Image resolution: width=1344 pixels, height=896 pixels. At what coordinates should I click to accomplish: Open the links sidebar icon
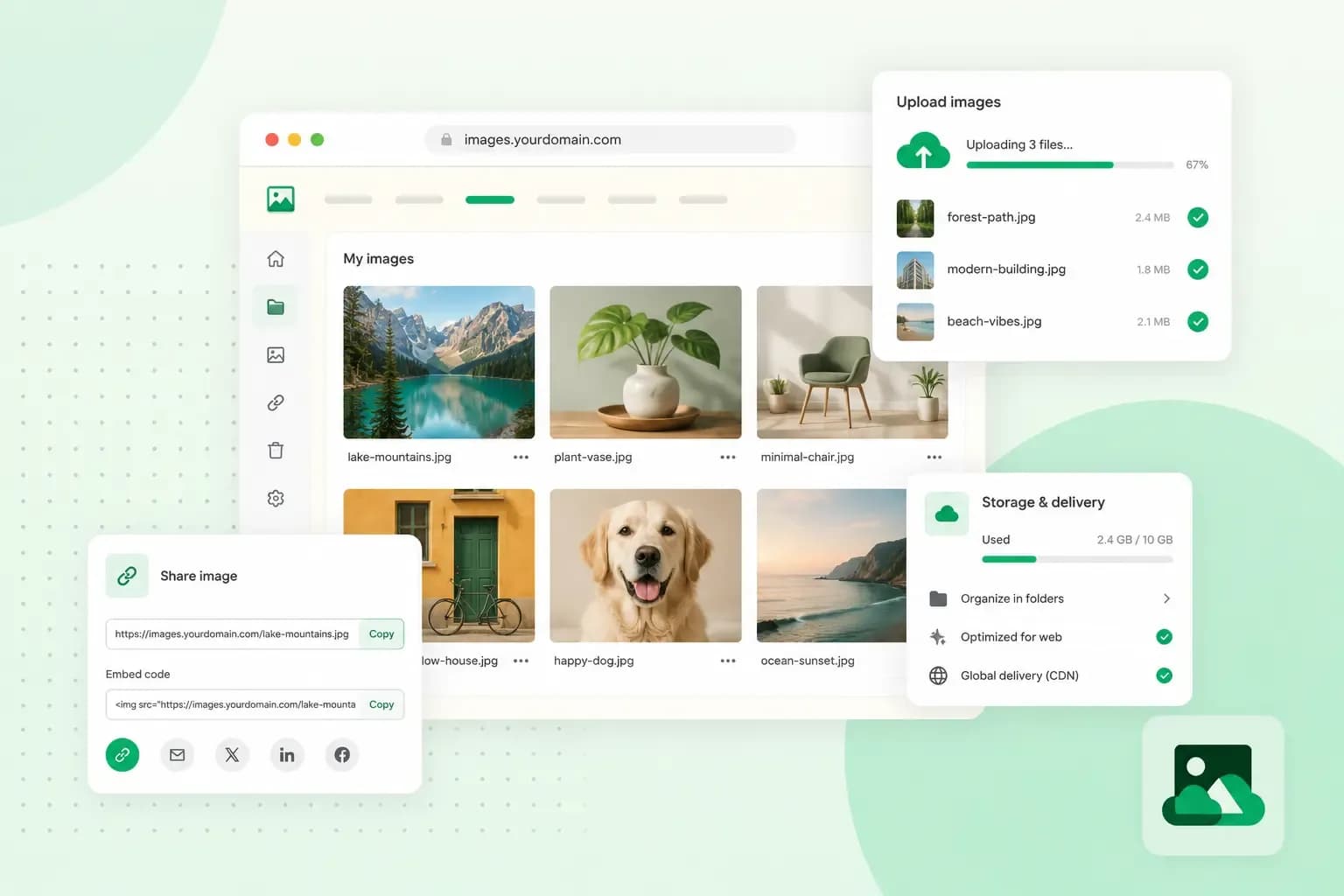click(x=276, y=402)
